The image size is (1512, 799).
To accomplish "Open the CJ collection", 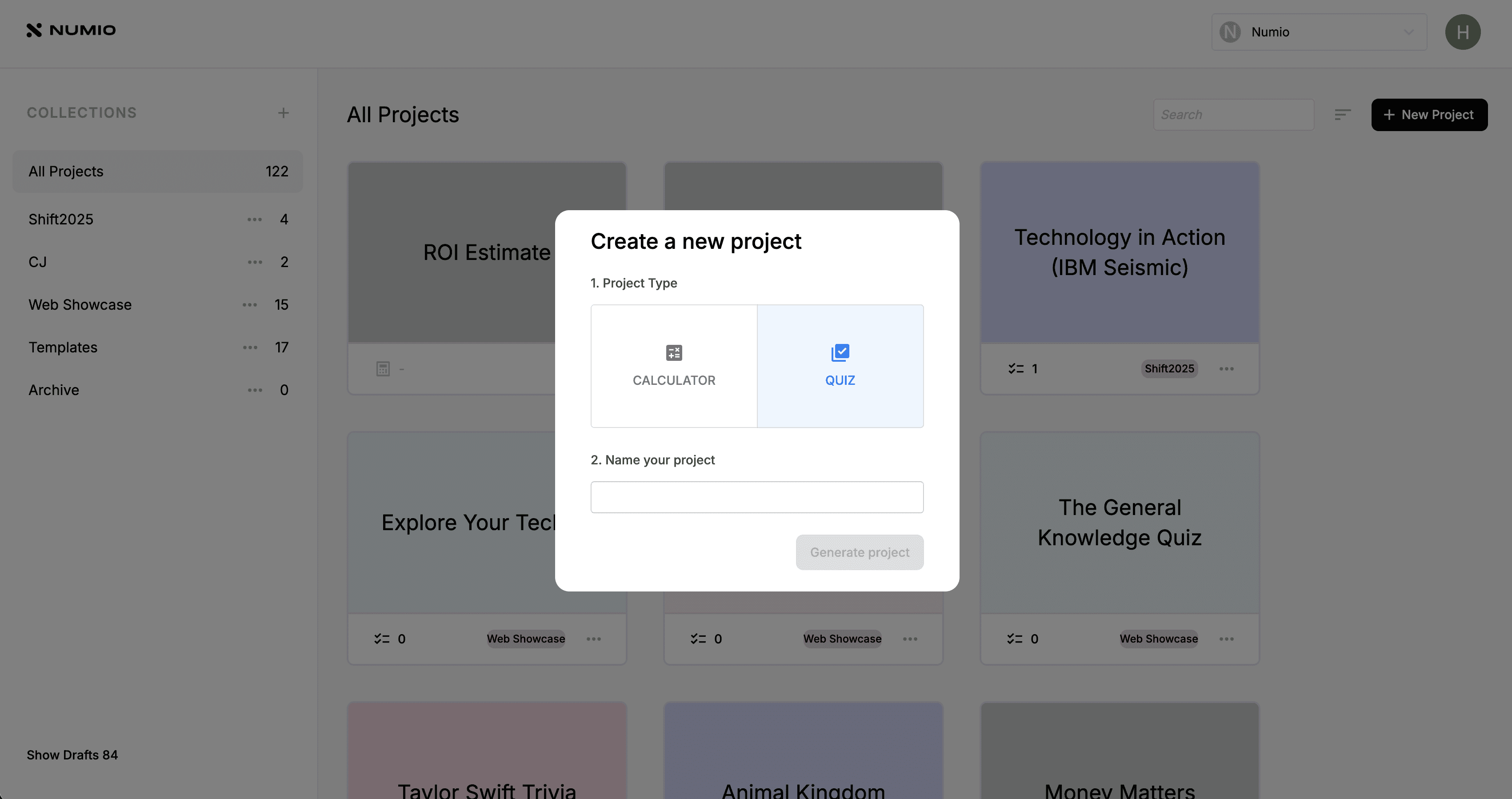I will click(x=38, y=263).
